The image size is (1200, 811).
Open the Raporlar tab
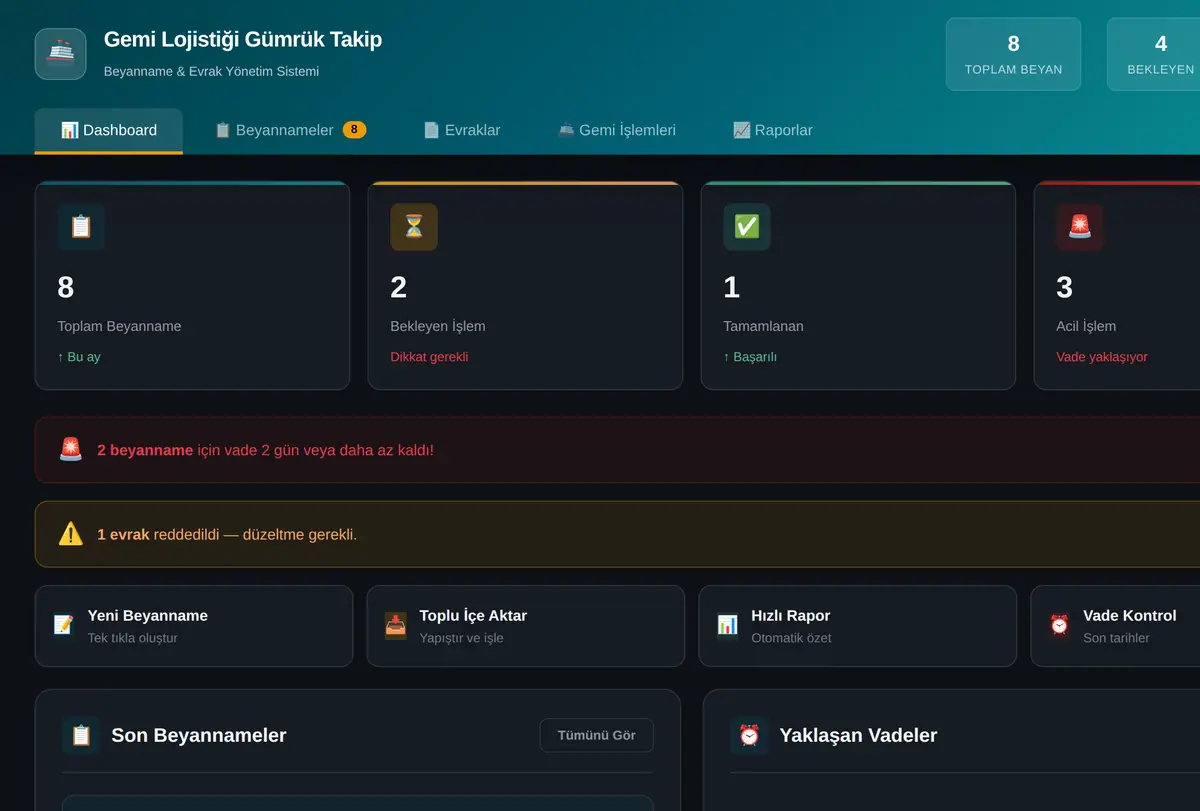pyautogui.click(x=773, y=131)
